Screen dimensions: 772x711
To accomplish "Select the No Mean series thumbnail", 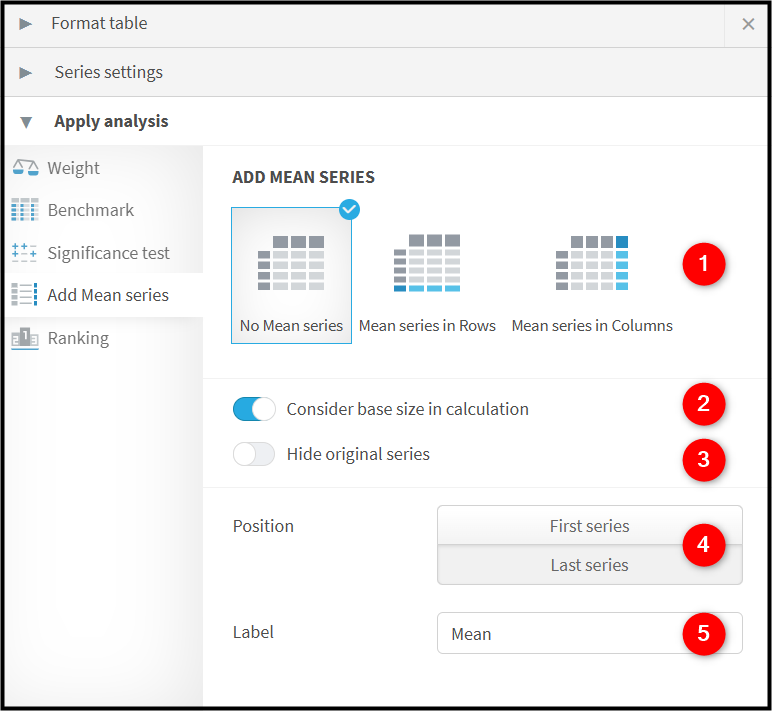I will pos(291,275).
